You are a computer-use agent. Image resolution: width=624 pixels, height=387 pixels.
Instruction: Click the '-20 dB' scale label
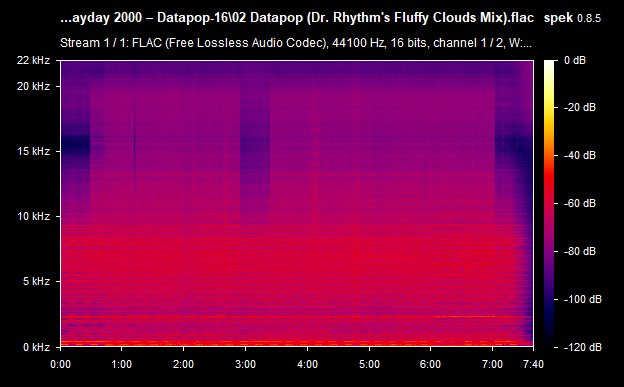tap(580, 107)
